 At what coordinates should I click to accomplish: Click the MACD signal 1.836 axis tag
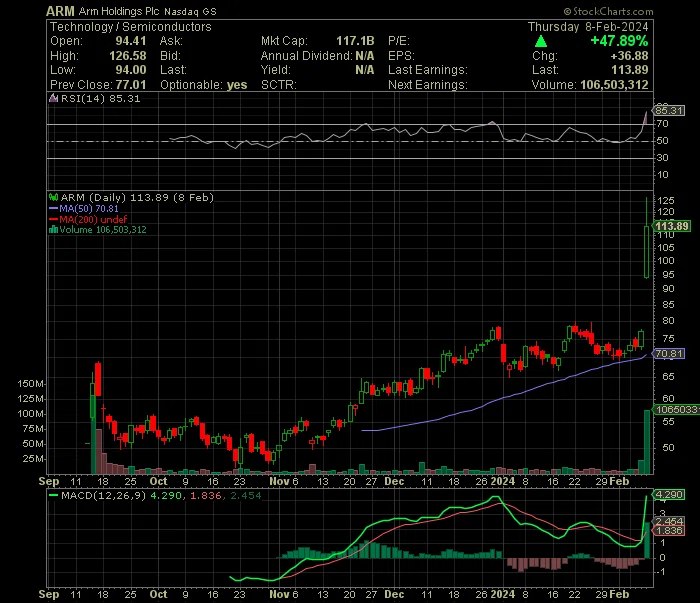[x=669, y=531]
